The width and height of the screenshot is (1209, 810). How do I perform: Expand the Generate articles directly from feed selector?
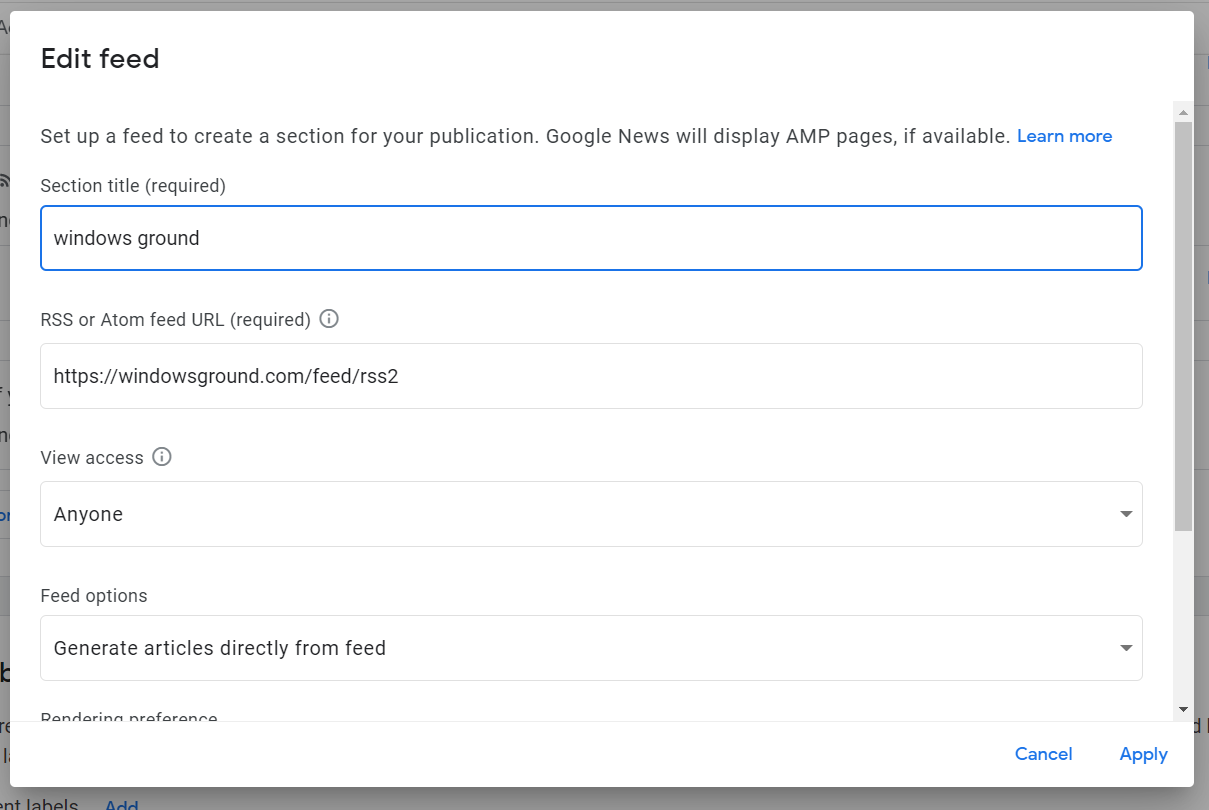[x=591, y=647]
